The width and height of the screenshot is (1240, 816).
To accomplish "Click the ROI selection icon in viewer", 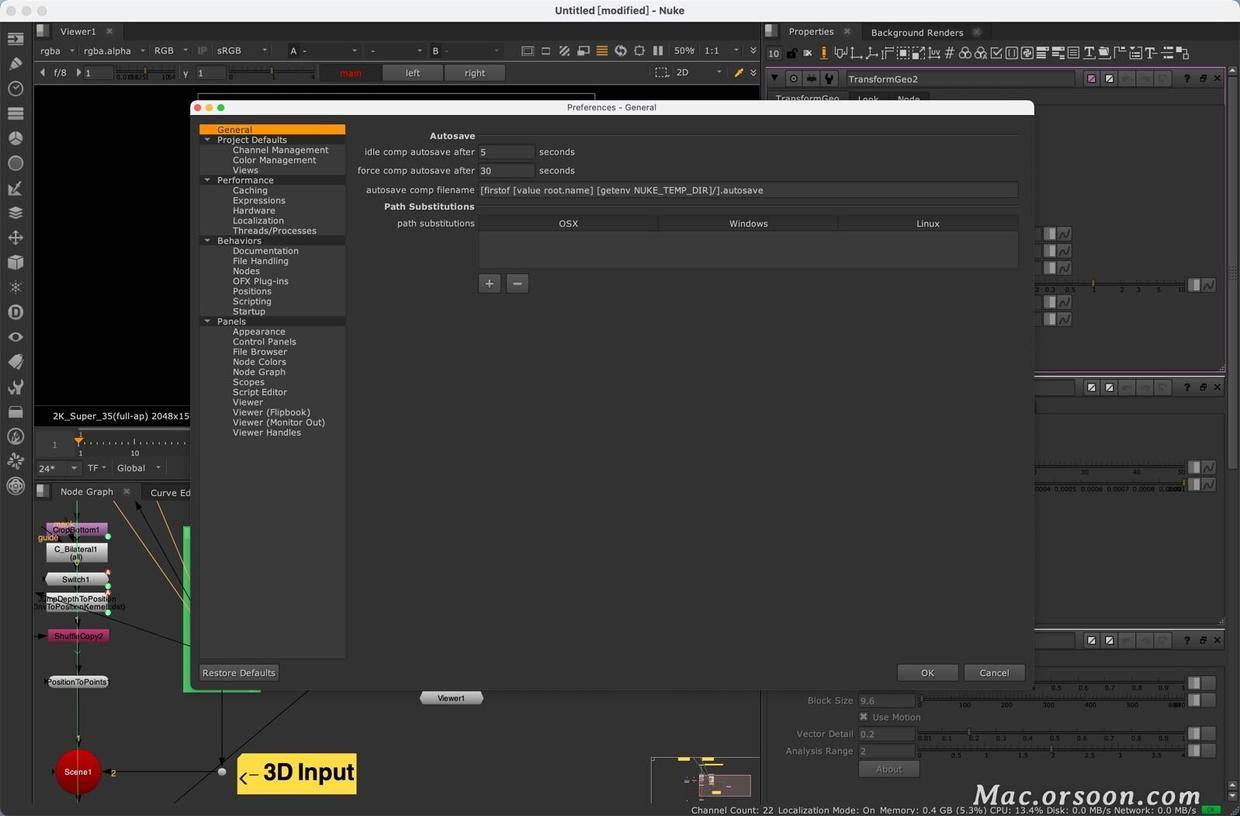I will (x=661, y=72).
